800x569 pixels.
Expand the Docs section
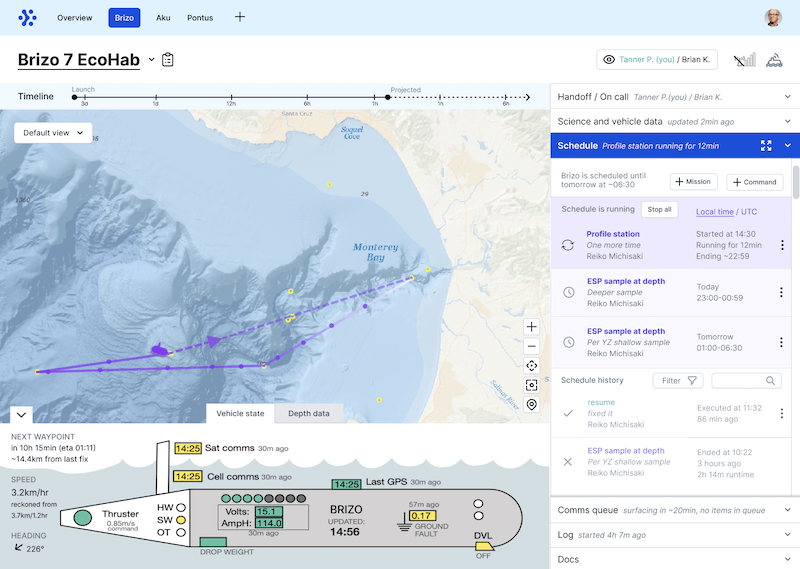pyautogui.click(x=787, y=559)
